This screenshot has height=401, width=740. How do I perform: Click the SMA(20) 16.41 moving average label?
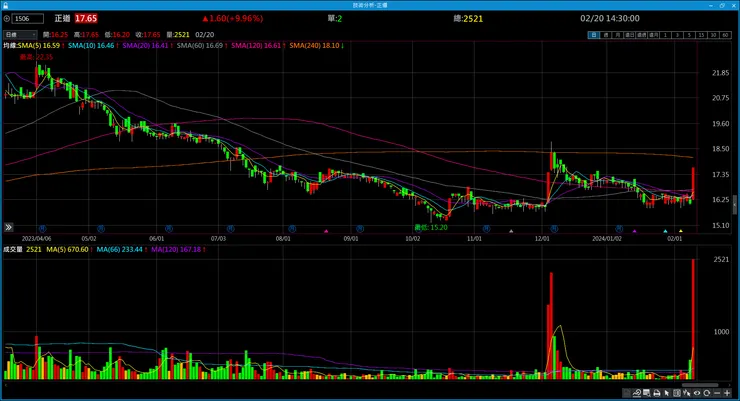[x=147, y=46]
